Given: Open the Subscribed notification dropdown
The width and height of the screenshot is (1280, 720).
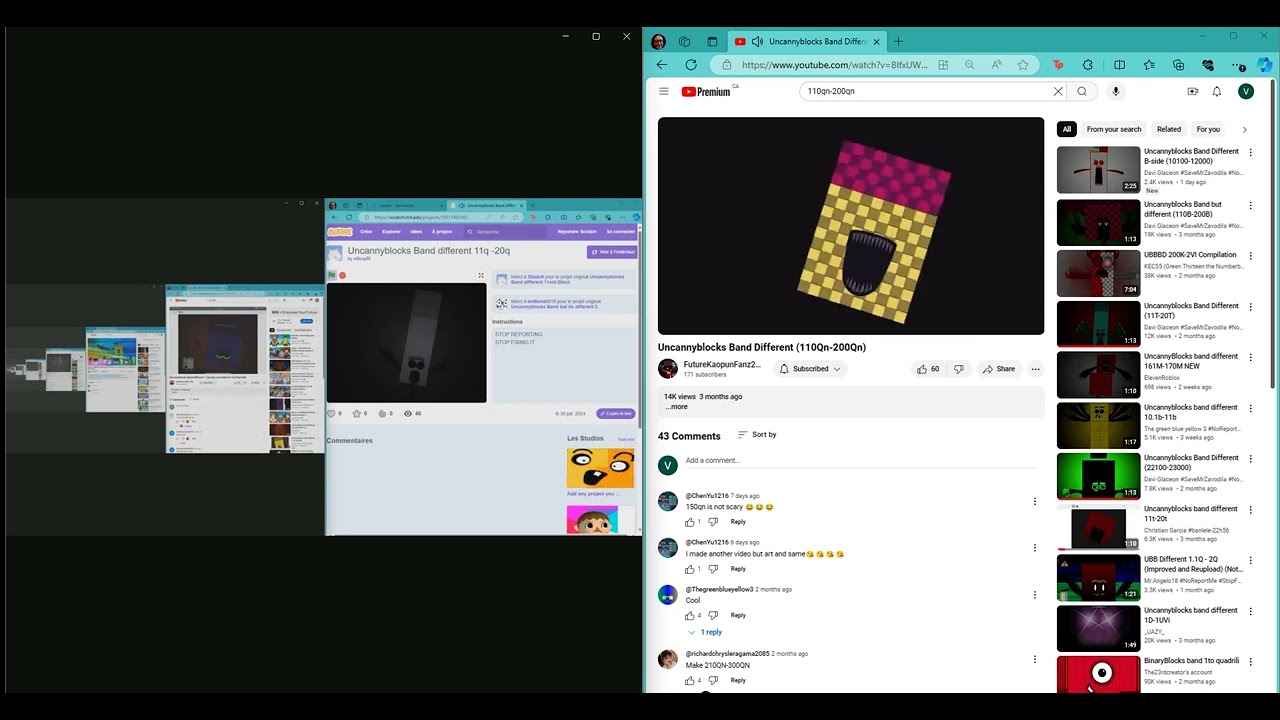Looking at the screenshot, I should (x=809, y=369).
